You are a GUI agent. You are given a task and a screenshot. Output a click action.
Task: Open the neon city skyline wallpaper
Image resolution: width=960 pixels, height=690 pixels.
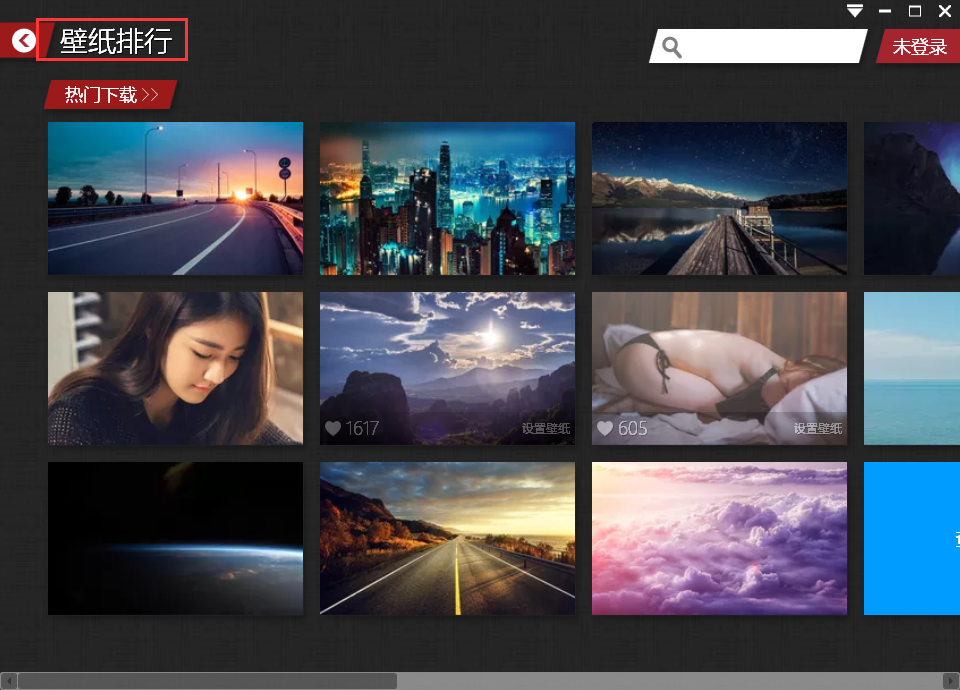447,198
